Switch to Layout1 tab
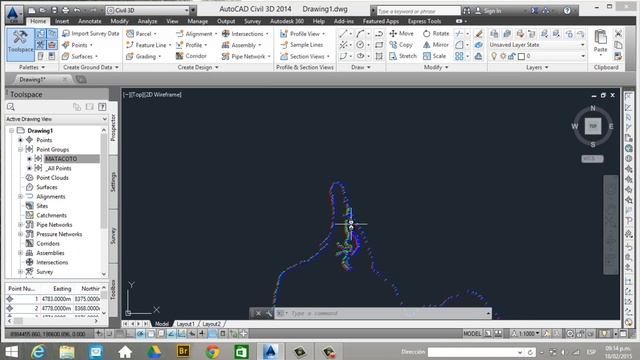640x360 pixels. click(x=185, y=324)
